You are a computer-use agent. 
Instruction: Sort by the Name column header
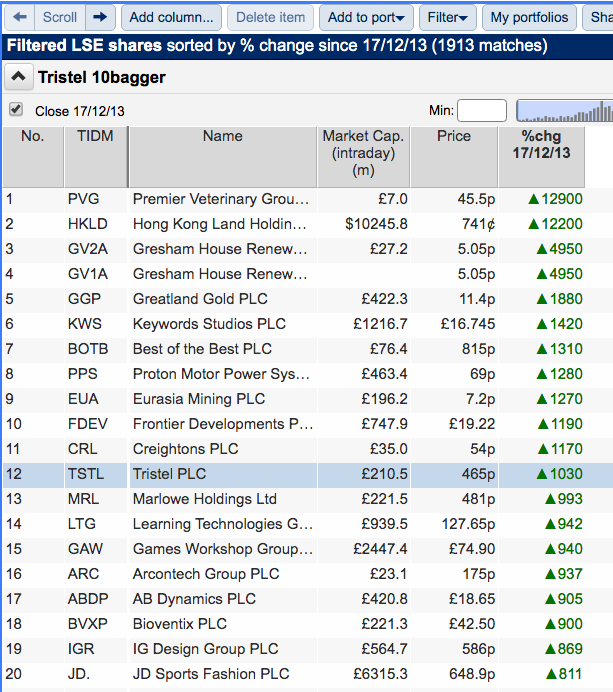click(223, 157)
